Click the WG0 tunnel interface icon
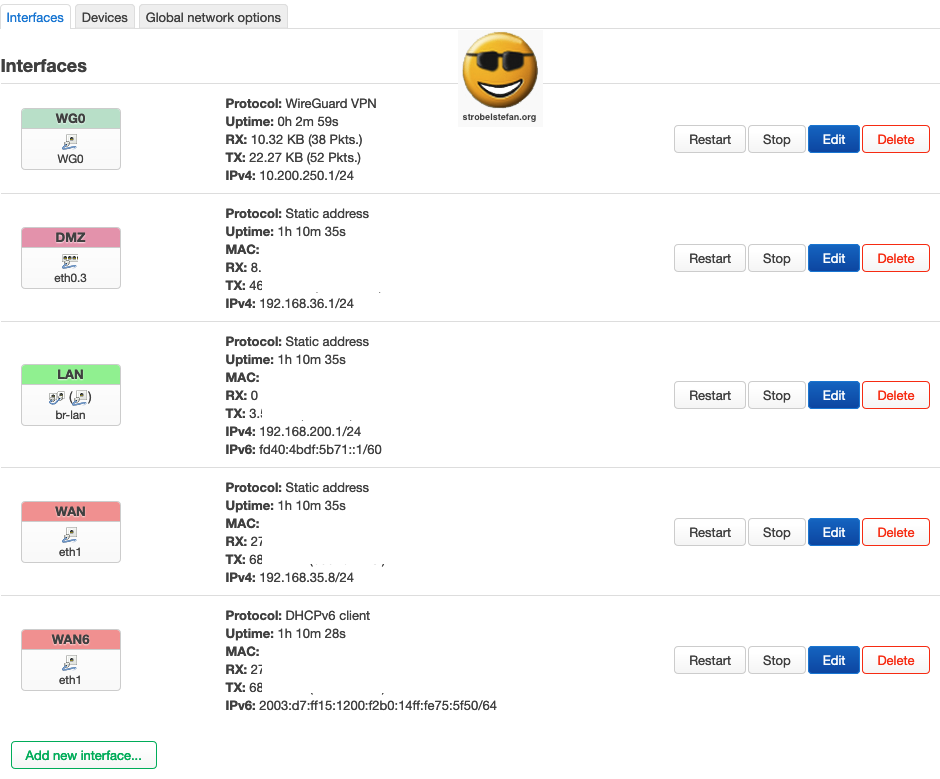This screenshot has height=779, width=940. (70, 143)
